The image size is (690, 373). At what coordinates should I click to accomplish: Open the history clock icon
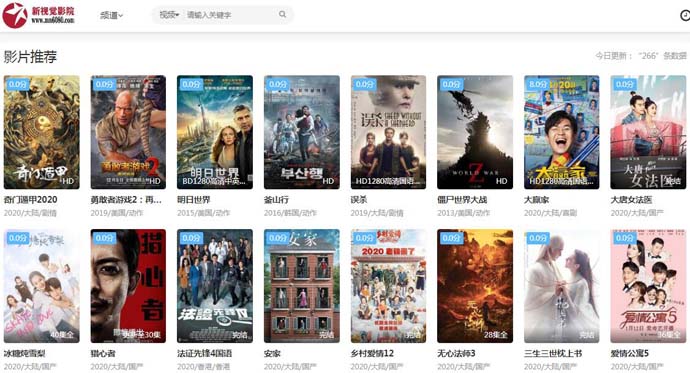pos(685,15)
